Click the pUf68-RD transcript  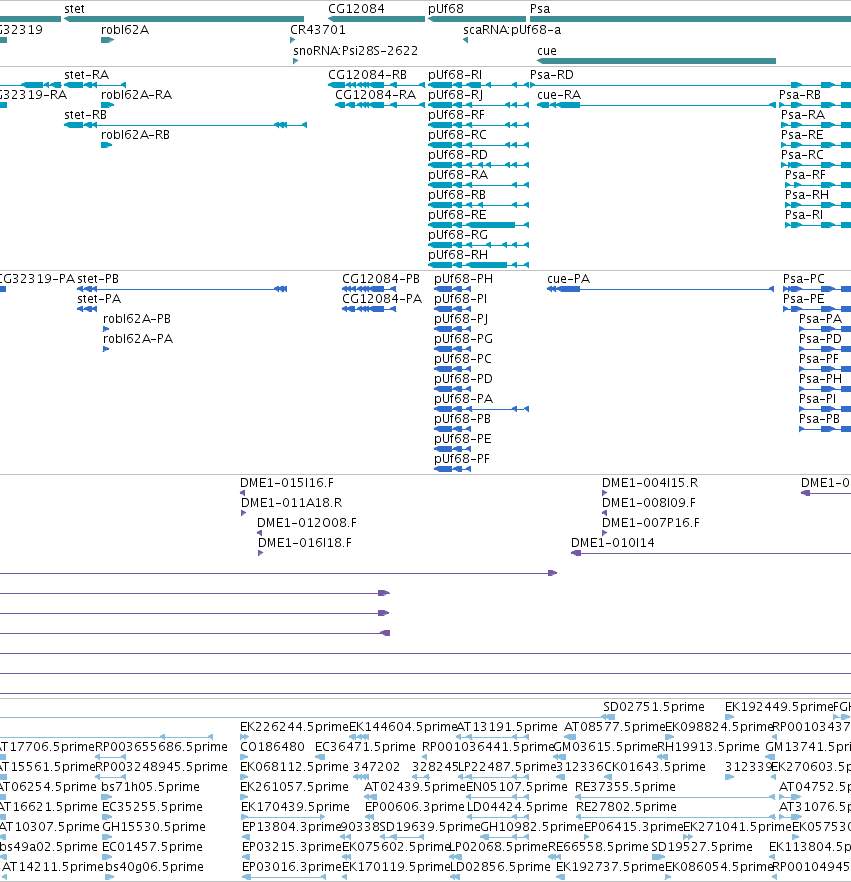coord(479,165)
